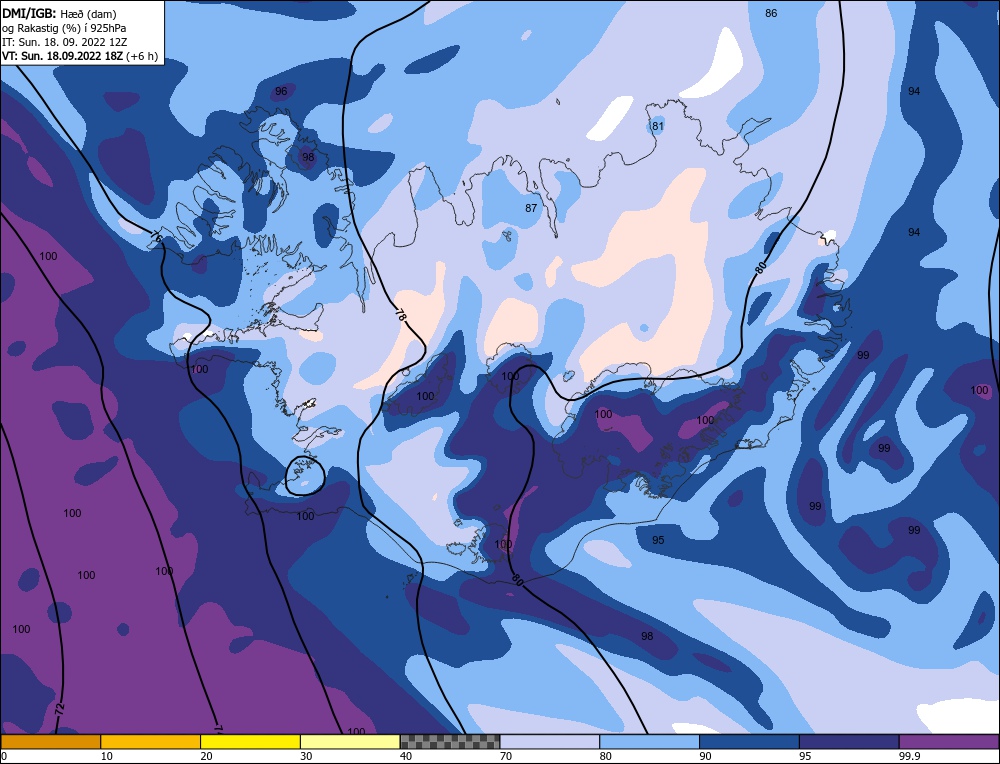Click the 'IT: Sun. 18. 09. 2022 12Z' line
Screen dimensions: 1000x764
point(64,42)
